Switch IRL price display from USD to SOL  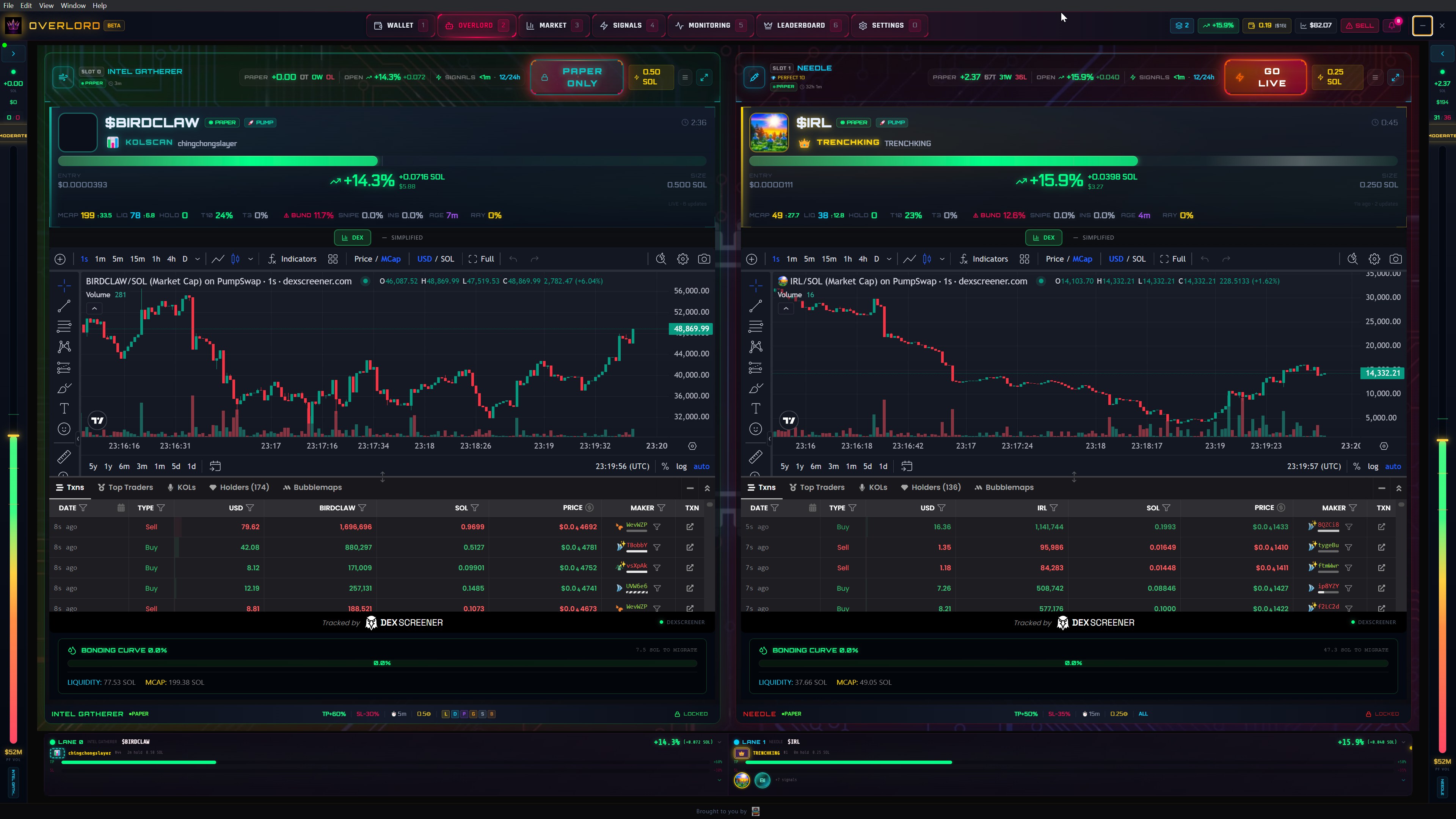tap(1140, 258)
